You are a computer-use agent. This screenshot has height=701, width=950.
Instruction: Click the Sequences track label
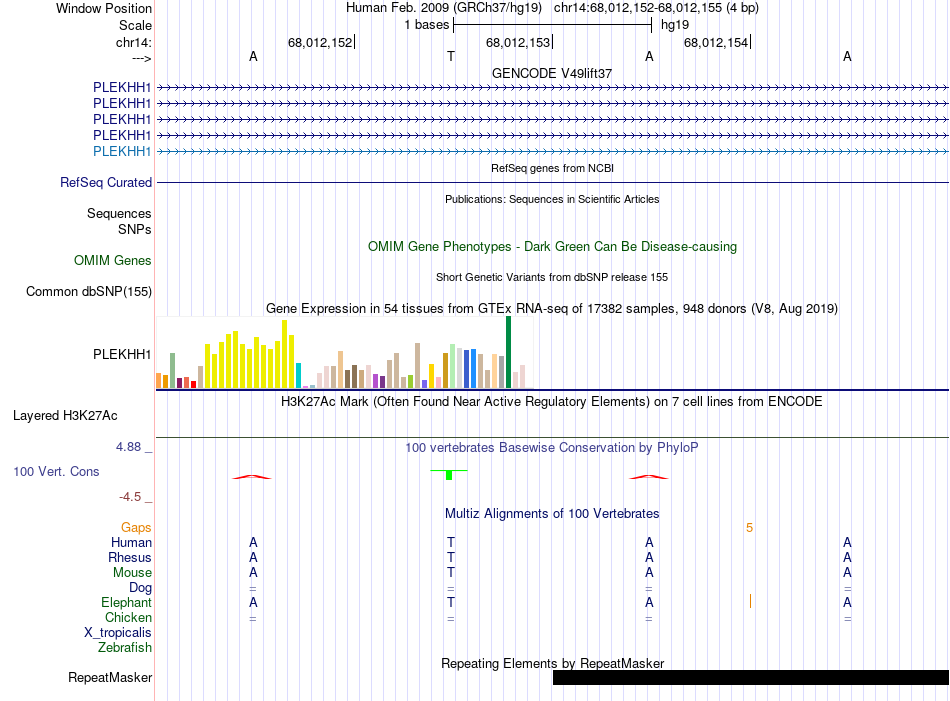point(119,213)
